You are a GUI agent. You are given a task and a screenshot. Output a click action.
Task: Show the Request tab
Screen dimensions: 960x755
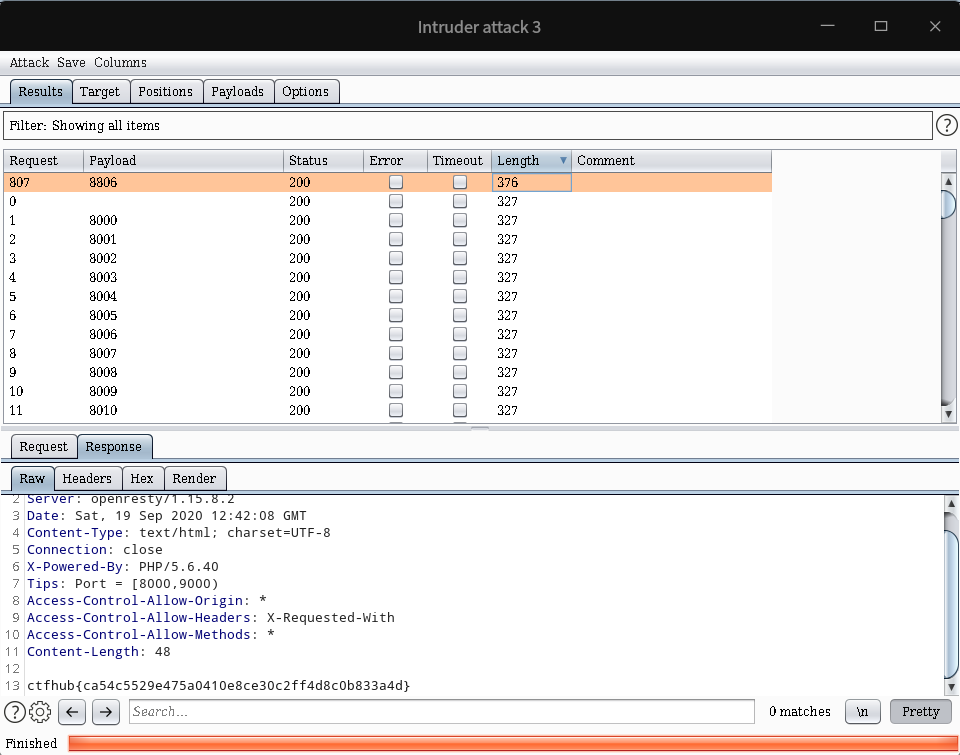(43, 446)
